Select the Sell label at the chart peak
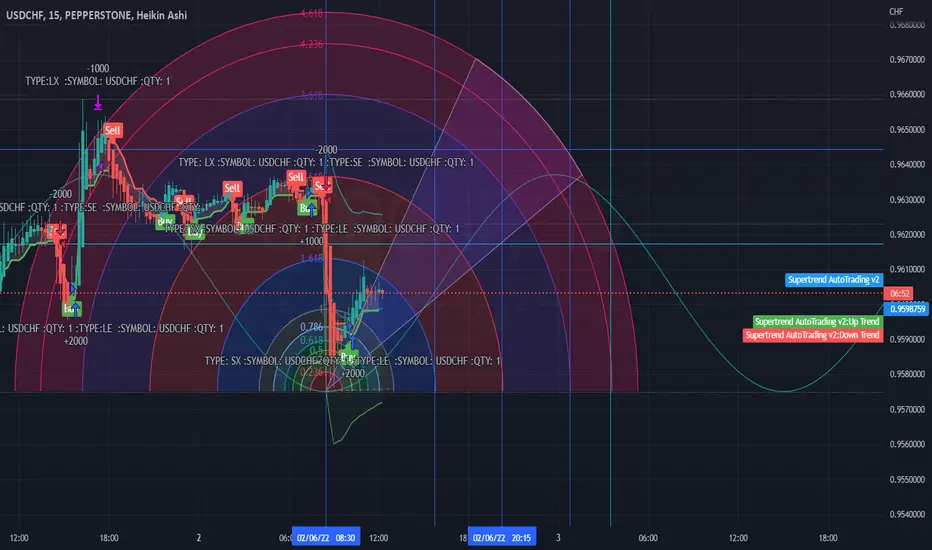 tap(112, 130)
